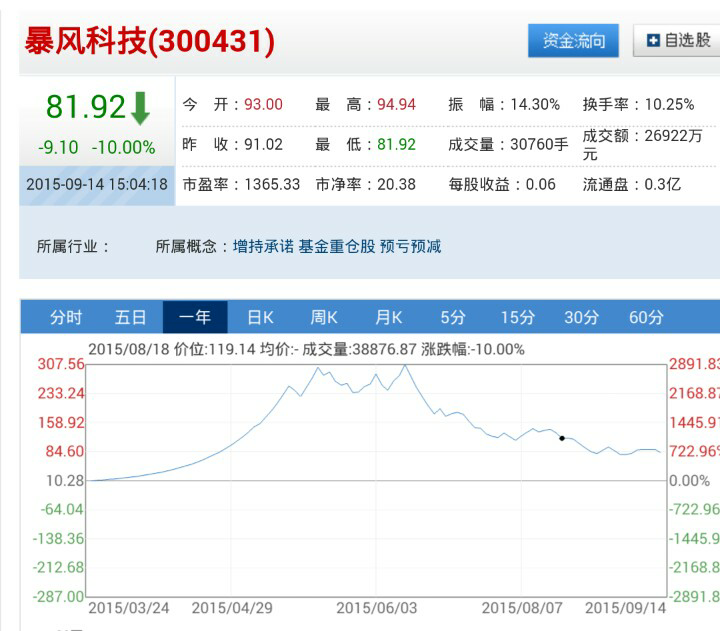The image size is (720, 631).
Task: Click the plus icon on 自选股
Action: tap(653, 40)
